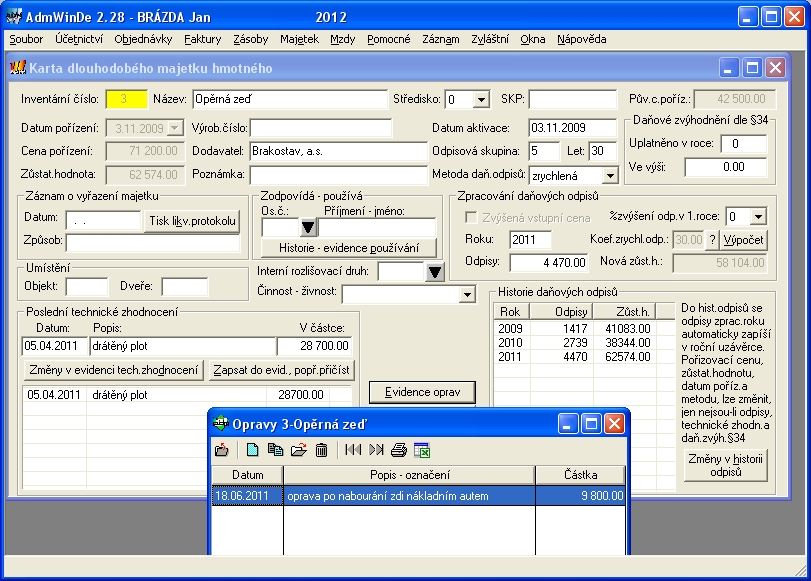
Task: Open the Datum pořízení date dropdown
Action: coord(175,128)
